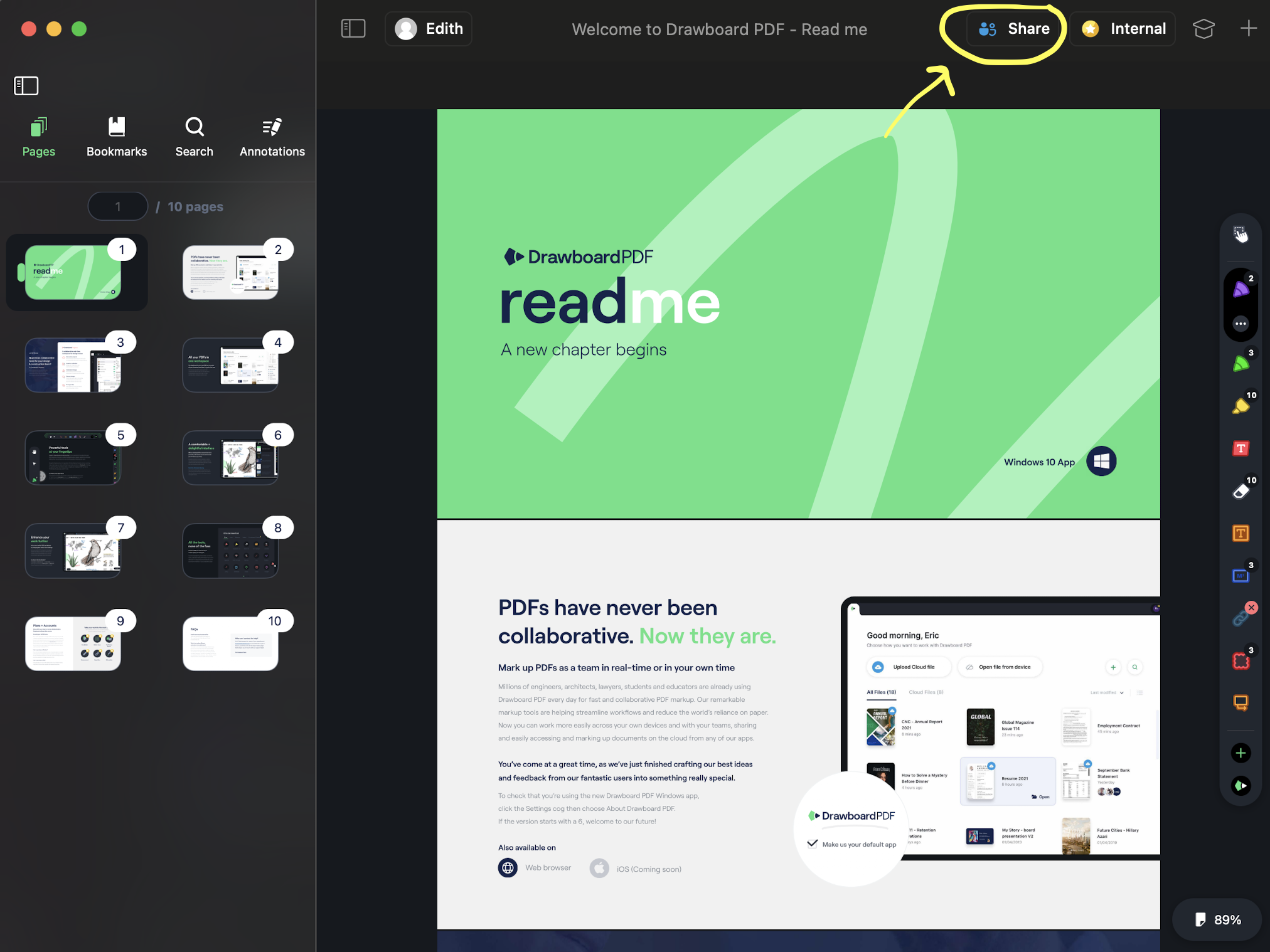Click the page number input field
The height and width of the screenshot is (952, 1270).
tap(118, 206)
